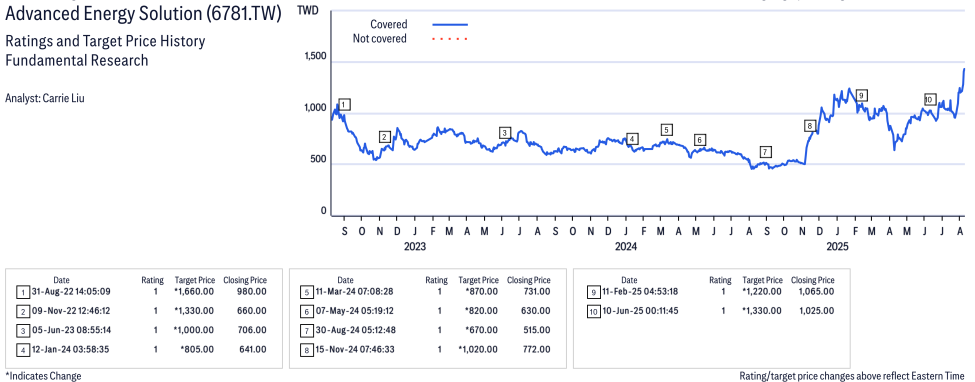Select chart marker 4 near January 2024

[x=632, y=139]
